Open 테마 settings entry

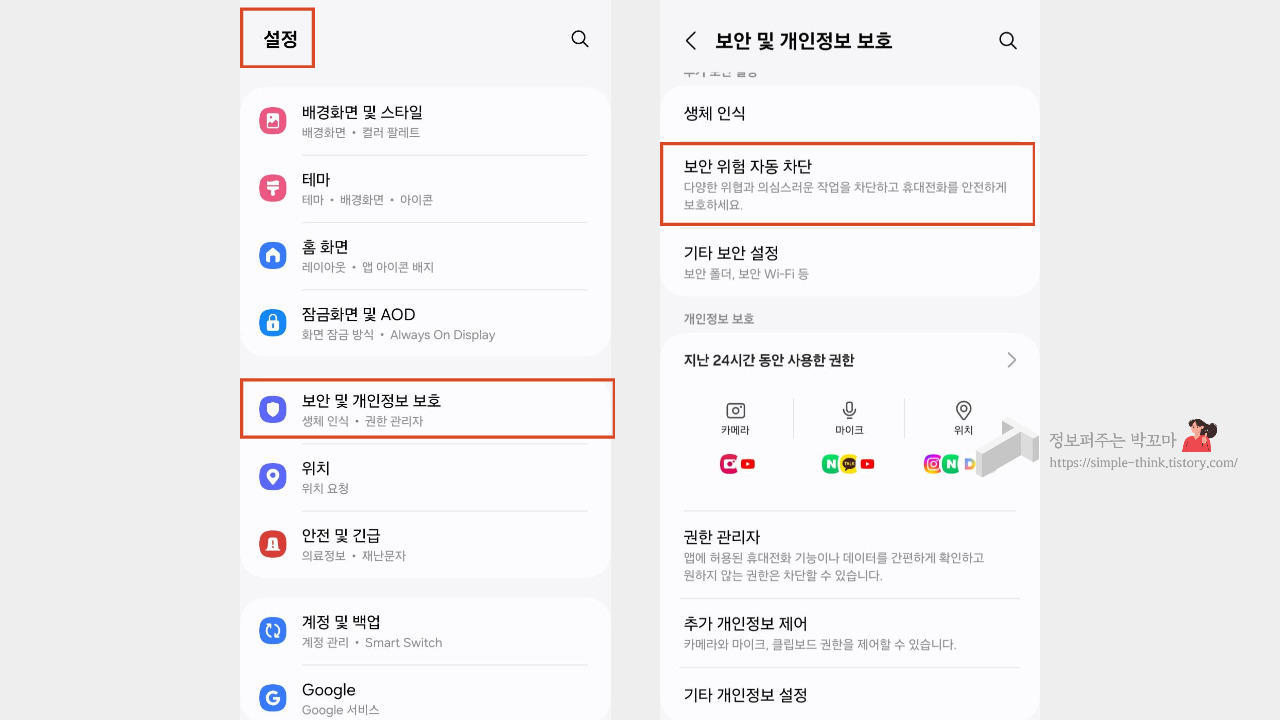pos(426,188)
